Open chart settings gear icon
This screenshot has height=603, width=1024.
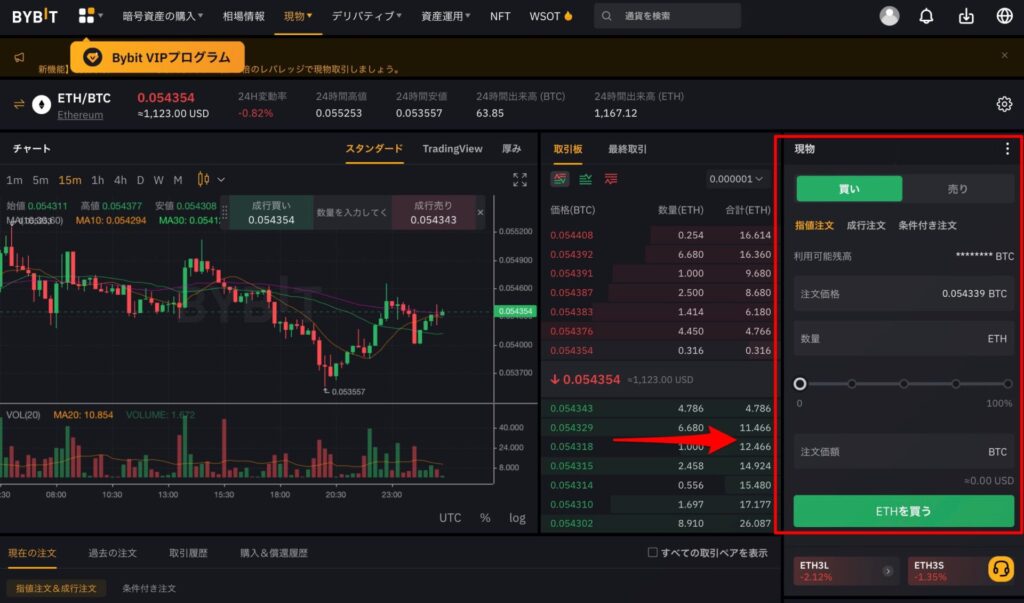pyautogui.click(x=1004, y=104)
